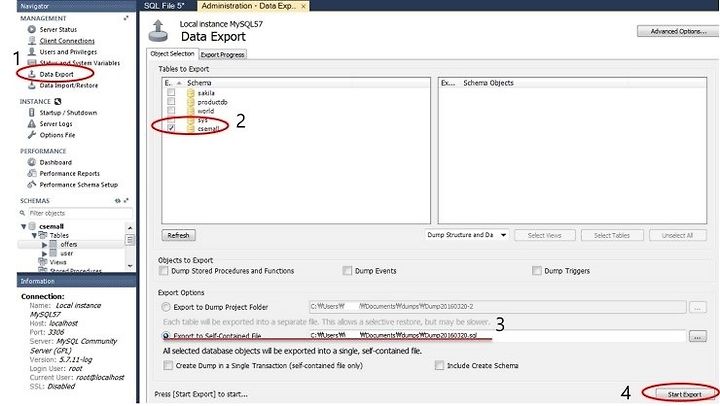Enable Dump Stored Procedures and Functions

click(163, 271)
